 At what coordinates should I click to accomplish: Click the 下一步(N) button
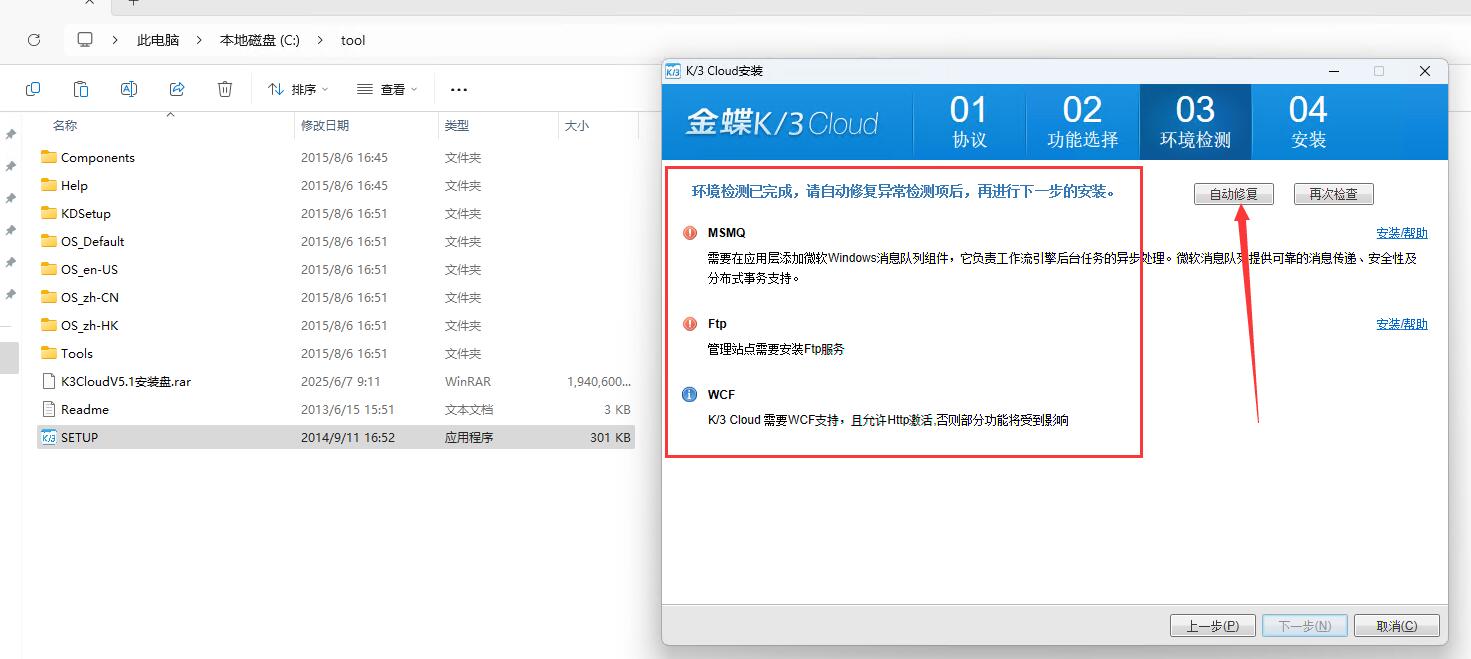(x=1305, y=626)
